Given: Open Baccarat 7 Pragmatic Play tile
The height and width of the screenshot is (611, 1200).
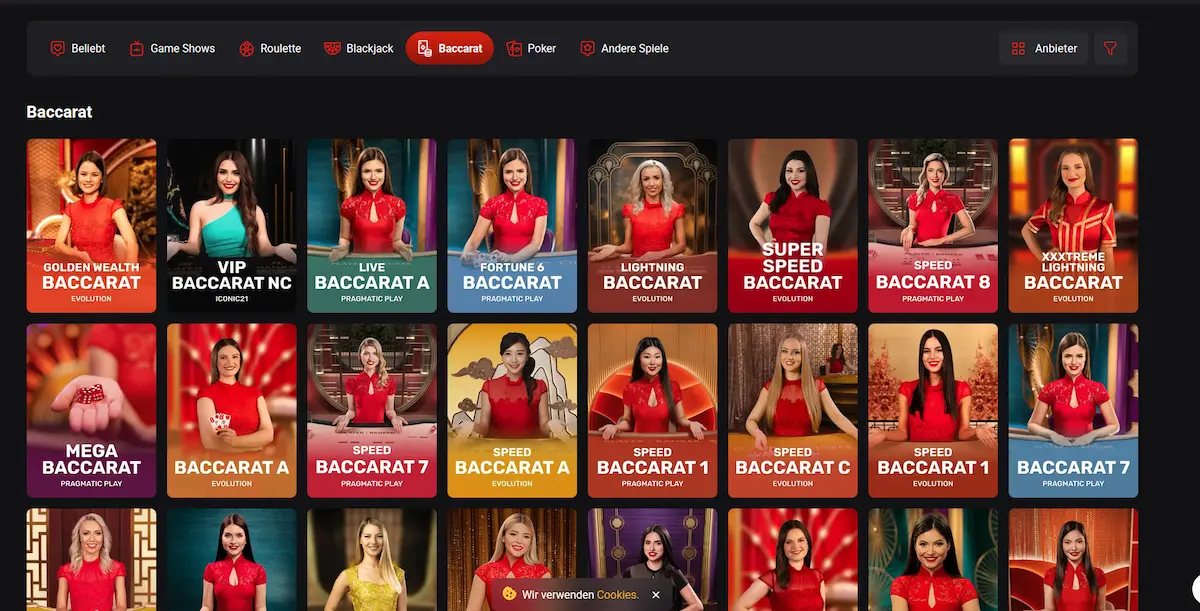Looking at the screenshot, I should pyautogui.click(x=1073, y=410).
